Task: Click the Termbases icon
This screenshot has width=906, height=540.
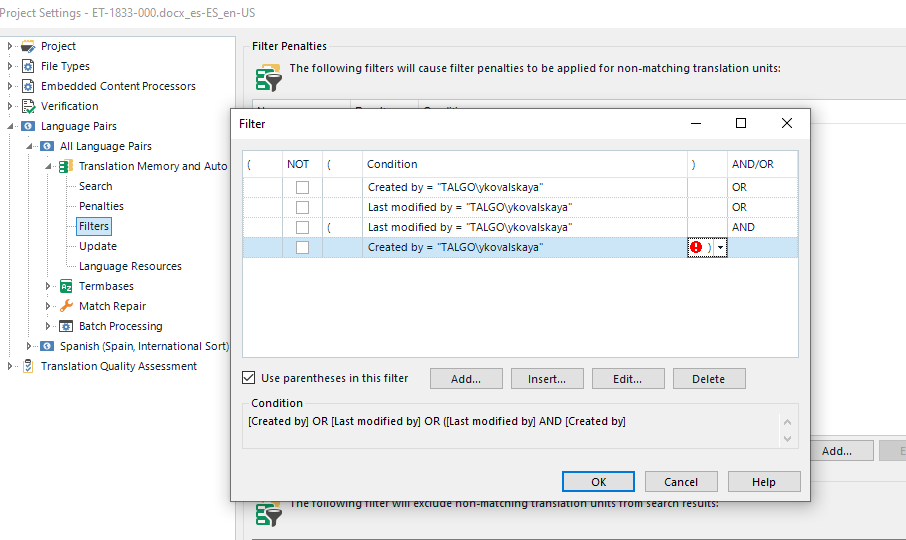Action: 66,286
